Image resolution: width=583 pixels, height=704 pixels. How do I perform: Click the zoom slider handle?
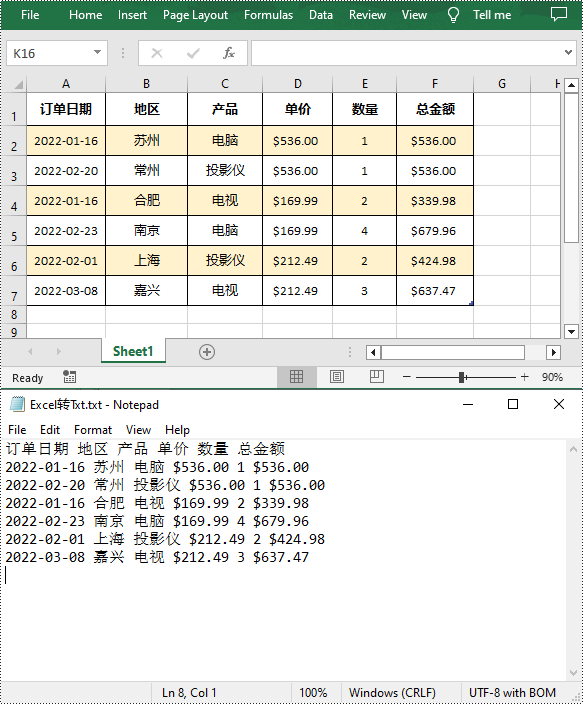462,377
